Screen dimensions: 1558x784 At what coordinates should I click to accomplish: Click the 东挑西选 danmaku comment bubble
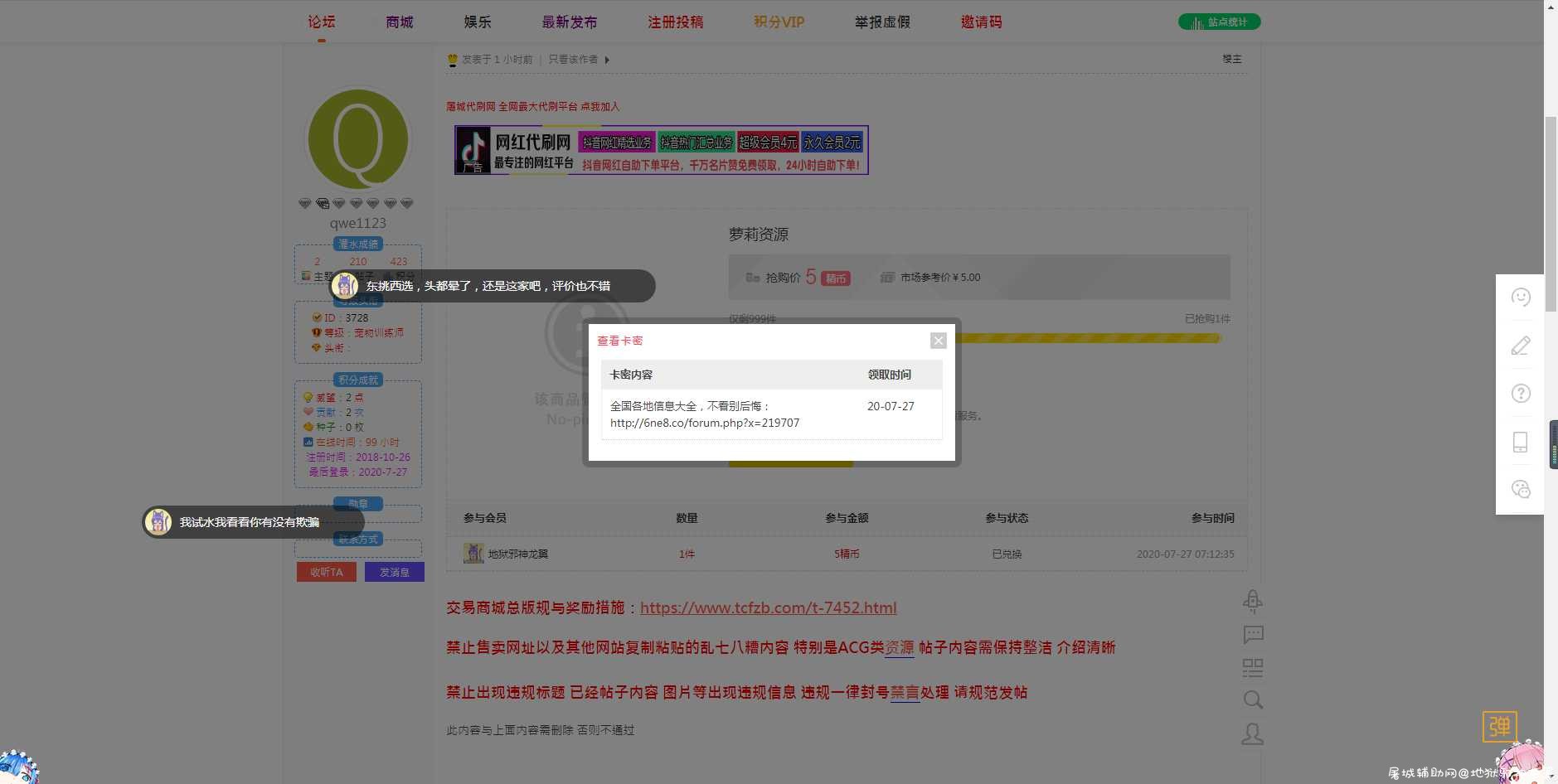(x=493, y=286)
